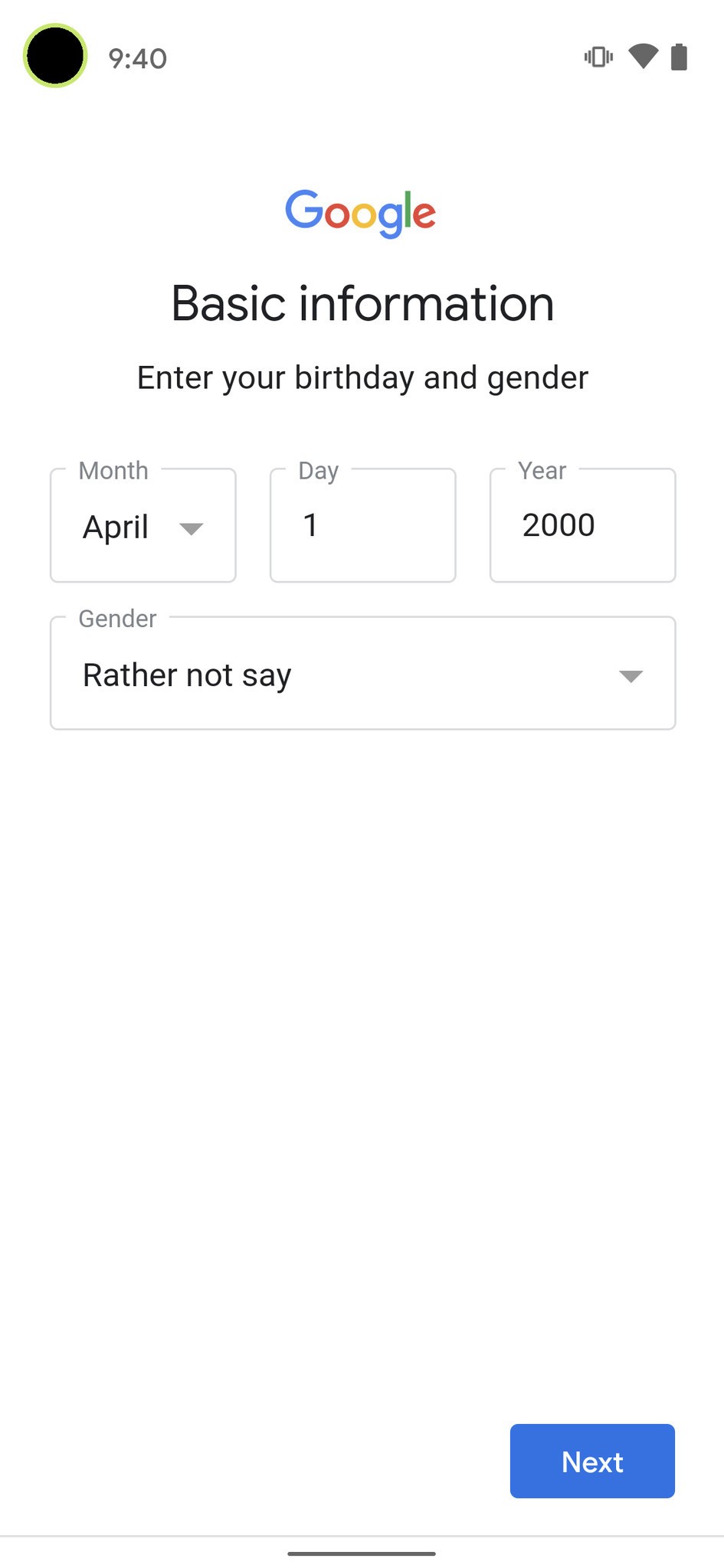Click the Month dropdown arrow

point(191,528)
